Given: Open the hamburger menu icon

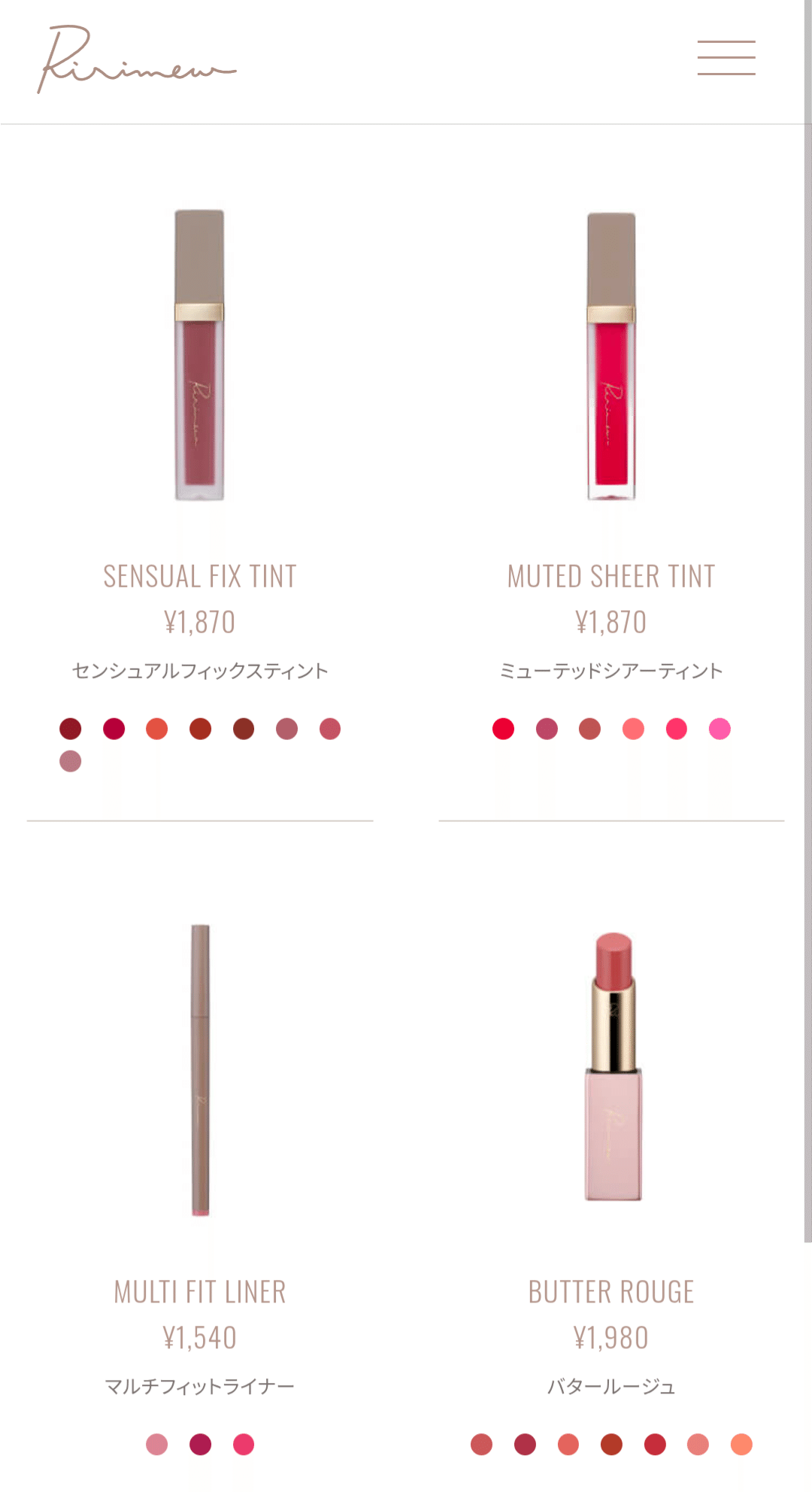Looking at the screenshot, I should pos(726,58).
